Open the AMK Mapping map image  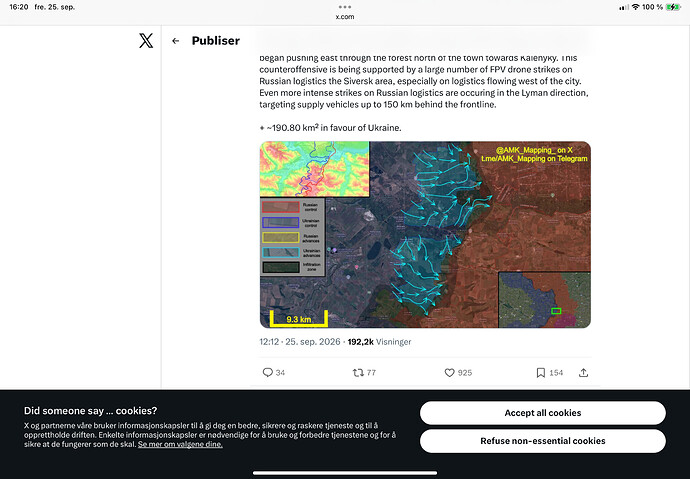click(425, 234)
